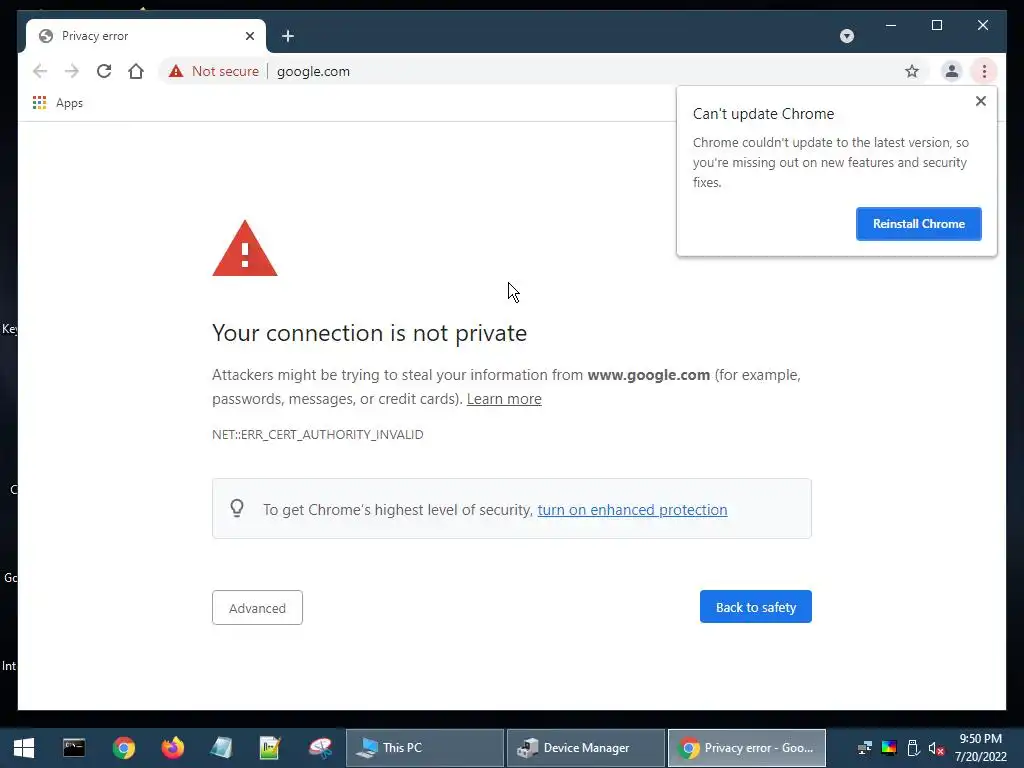
Task: Open the Learn more link
Action: click(504, 399)
